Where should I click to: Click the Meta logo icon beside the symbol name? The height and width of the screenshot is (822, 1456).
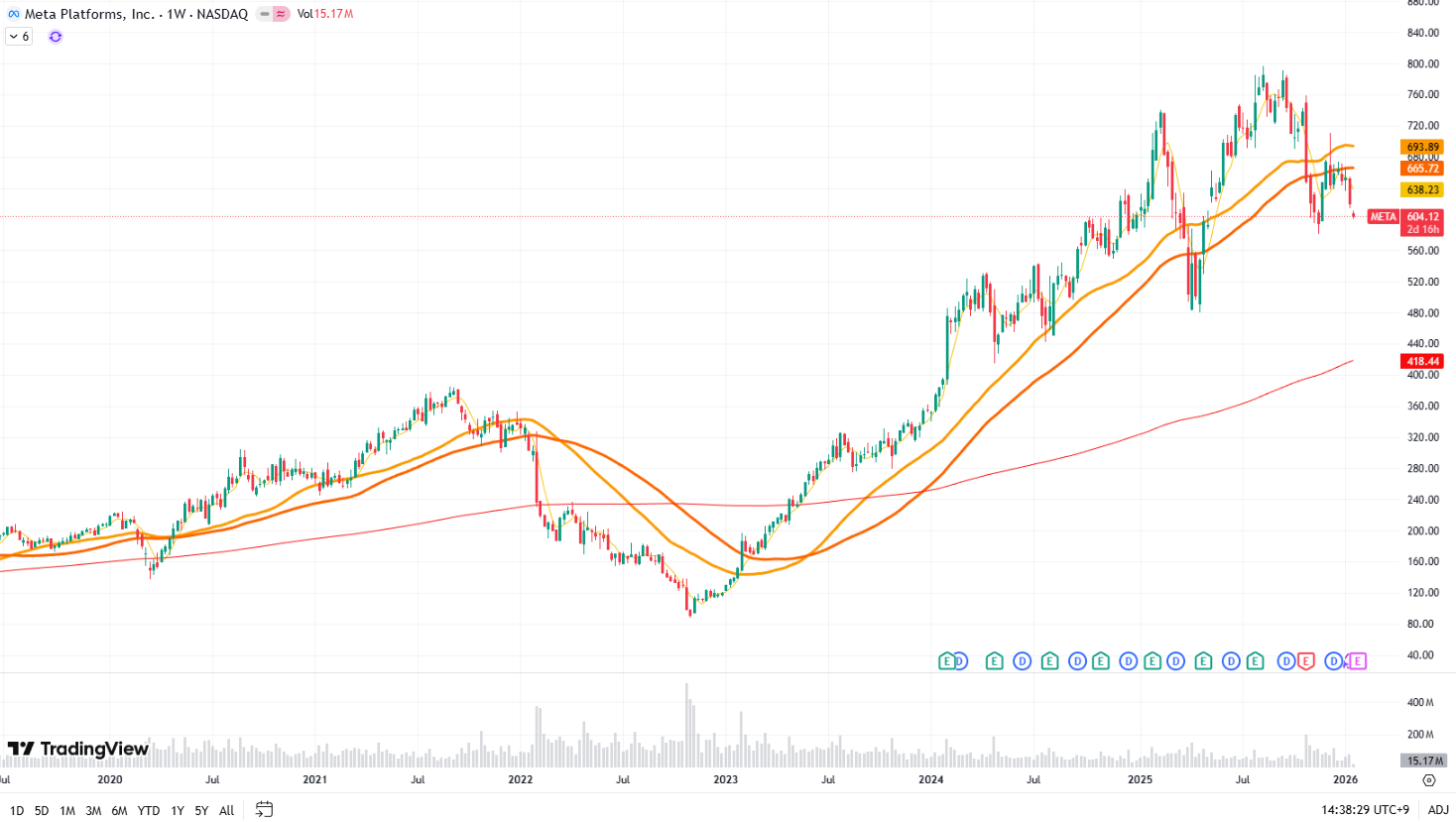click(14, 14)
